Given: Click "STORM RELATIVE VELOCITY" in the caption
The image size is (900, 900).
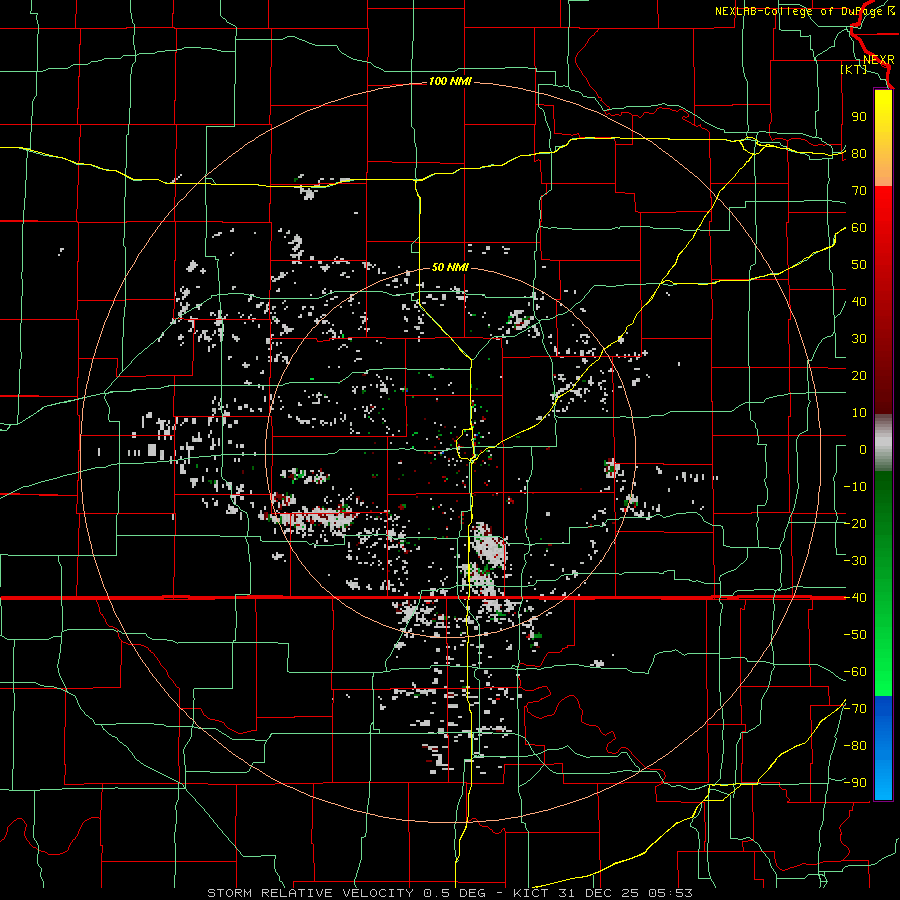Looking at the screenshot, I should click(313, 893).
